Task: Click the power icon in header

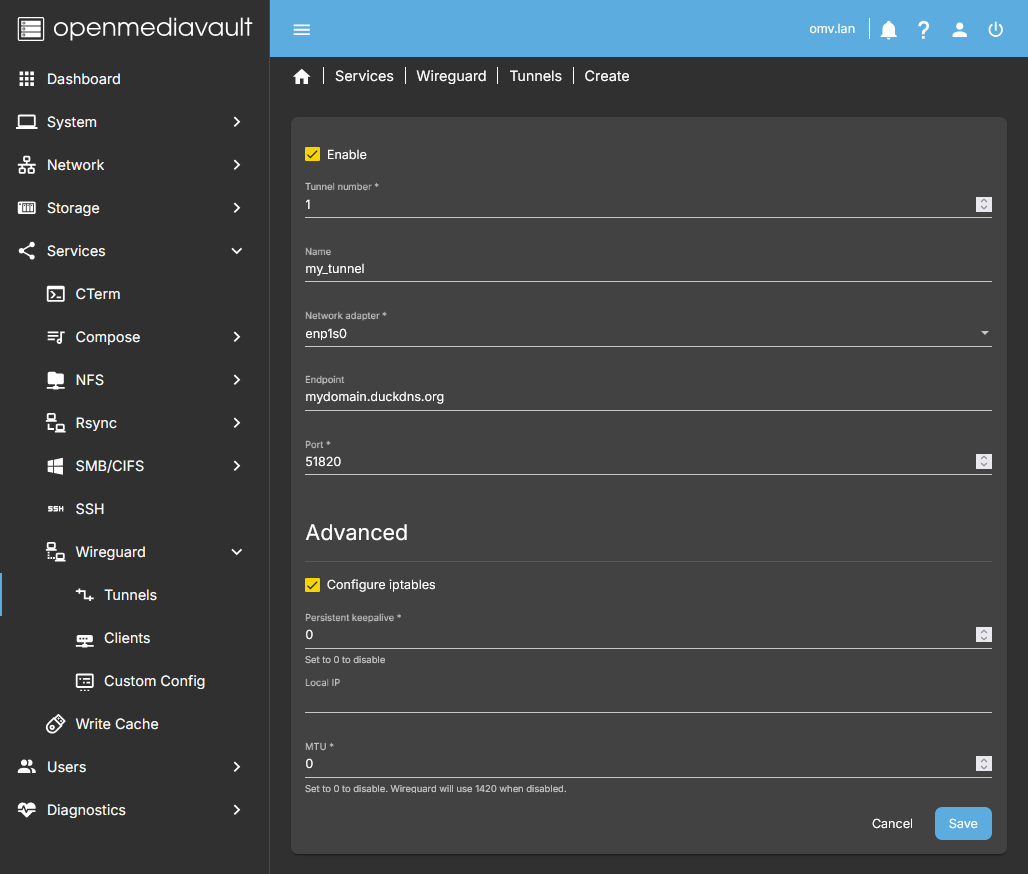Action: (995, 29)
